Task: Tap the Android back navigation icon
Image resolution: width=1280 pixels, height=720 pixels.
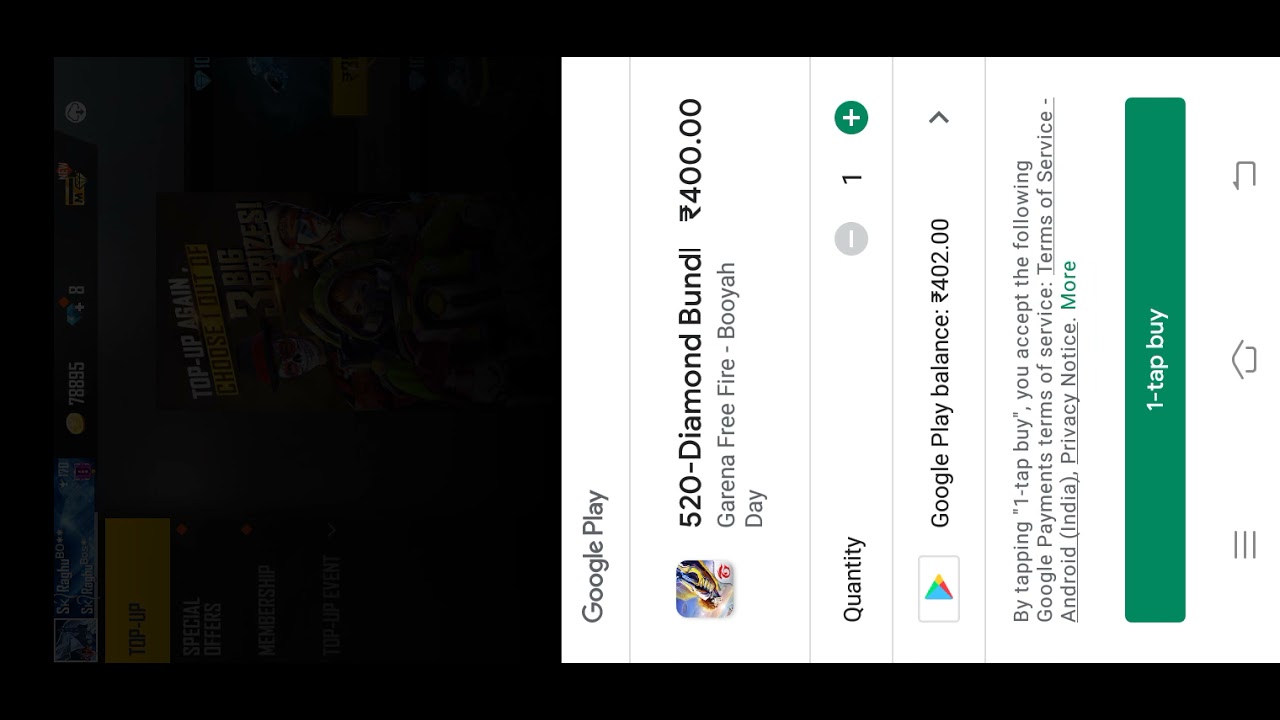Action: coord(1244,176)
